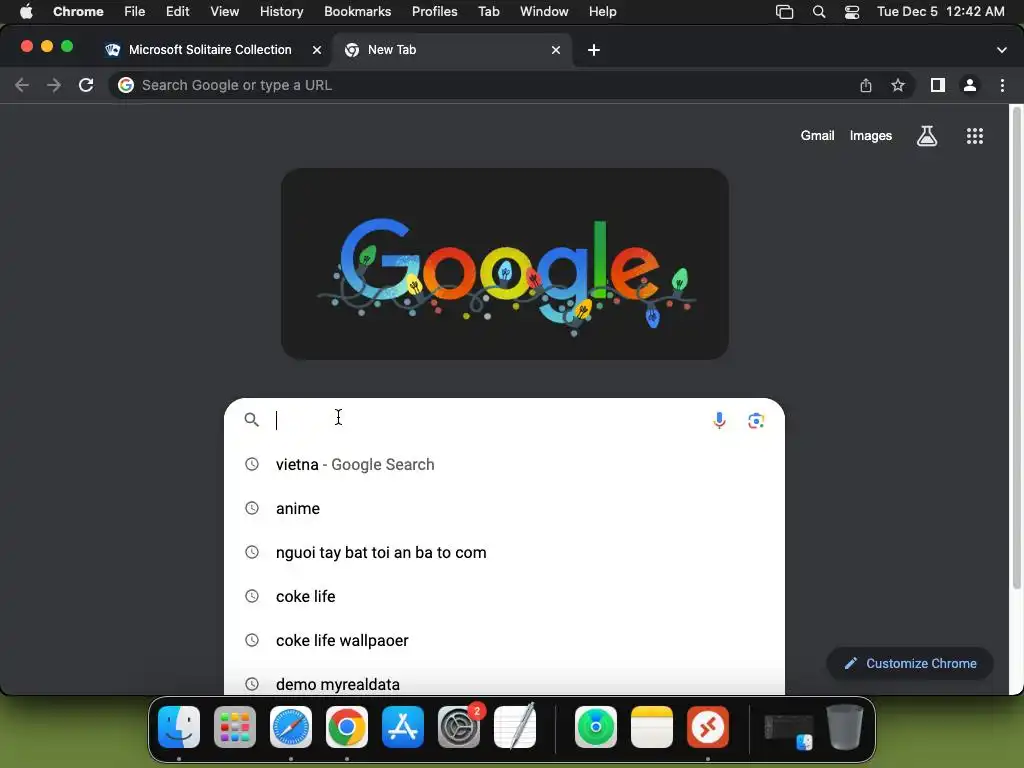This screenshot has width=1024, height=768.
Task: Click the magnifier icon in search box
Action: 251,419
